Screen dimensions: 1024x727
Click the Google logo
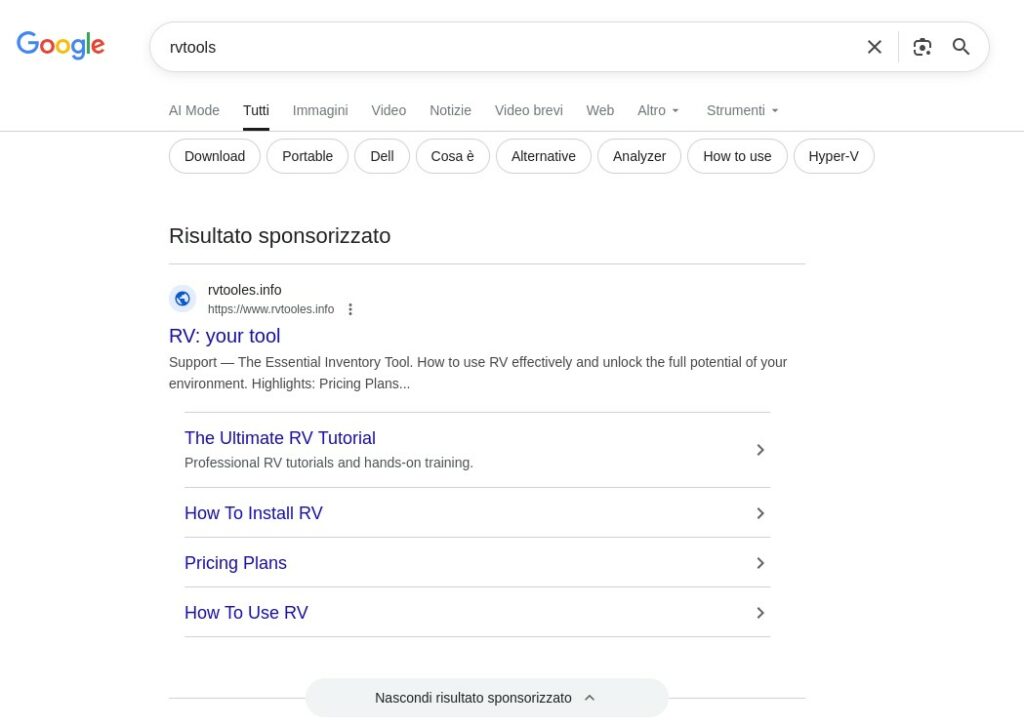[x=61, y=45]
